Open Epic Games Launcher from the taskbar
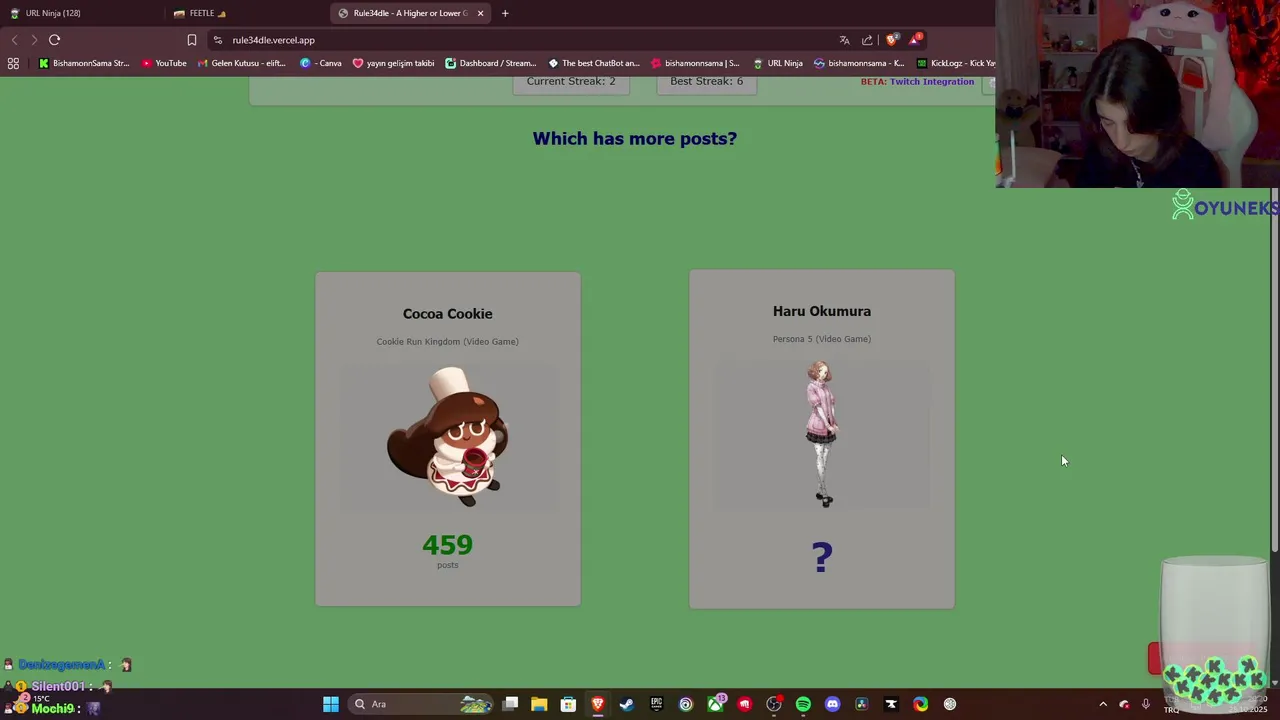The width and height of the screenshot is (1280, 720). pyautogui.click(x=656, y=704)
